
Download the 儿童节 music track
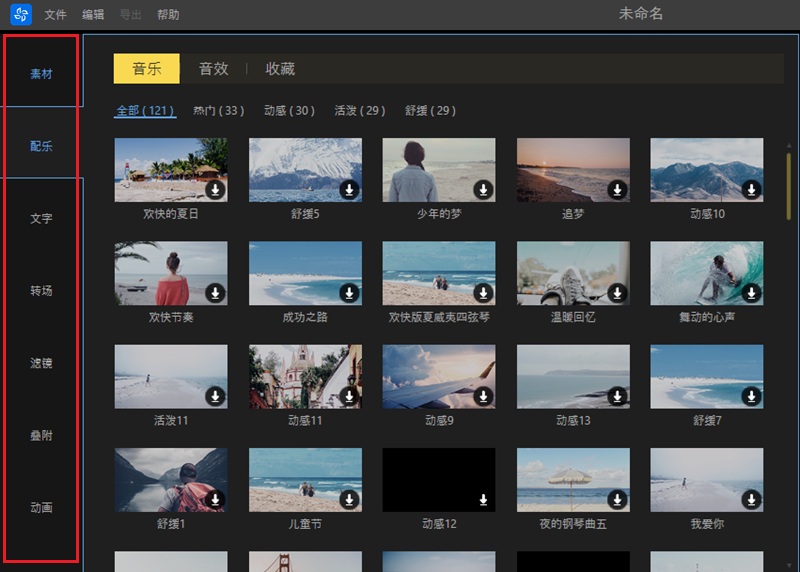[349, 500]
